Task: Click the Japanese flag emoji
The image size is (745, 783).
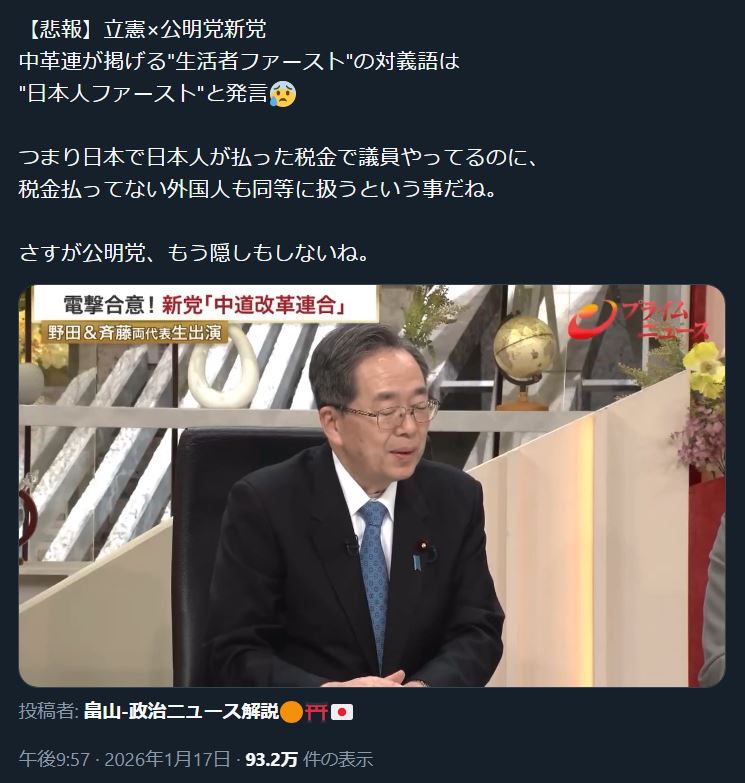Action: point(342,712)
